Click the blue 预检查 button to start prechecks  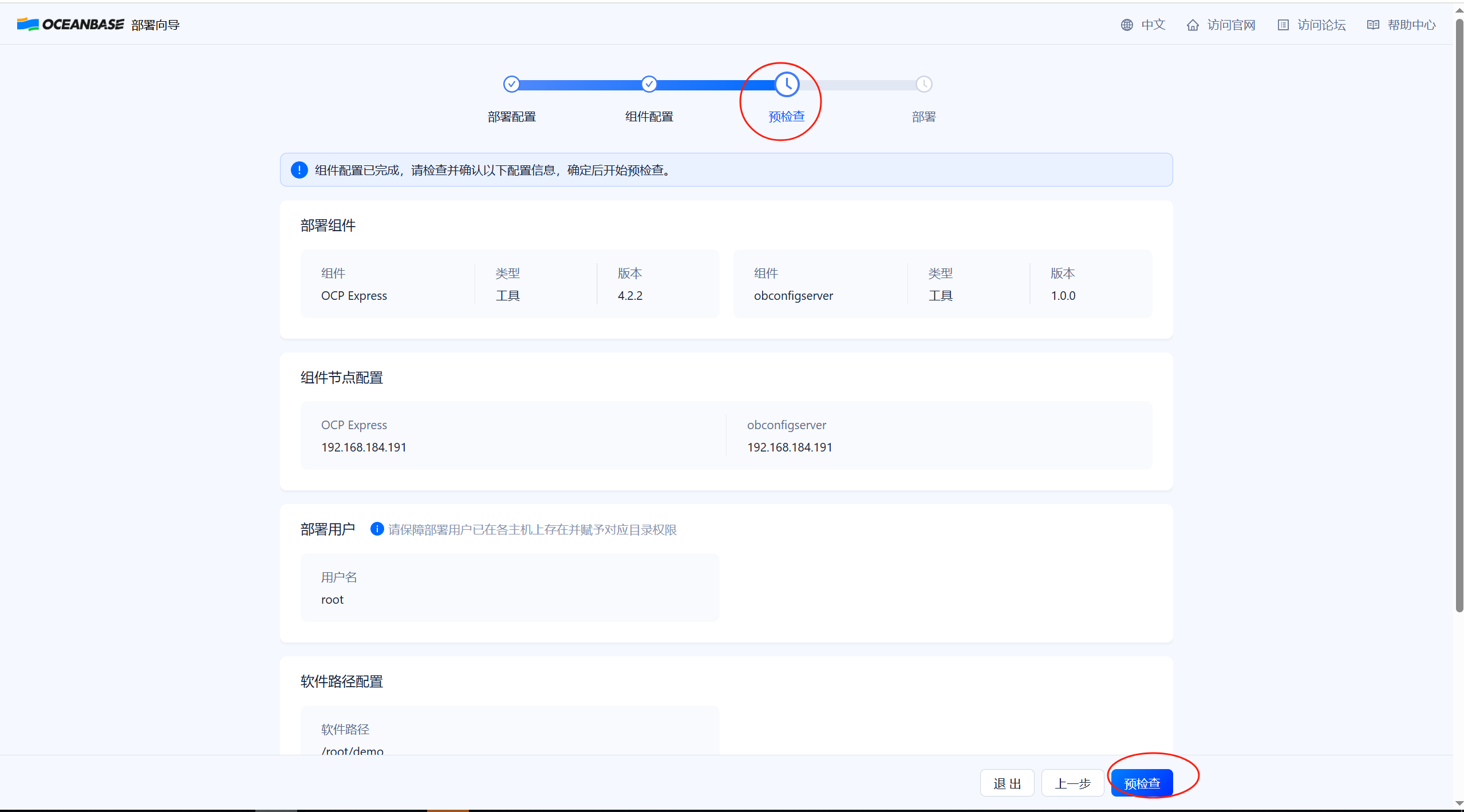coord(1142,782)
